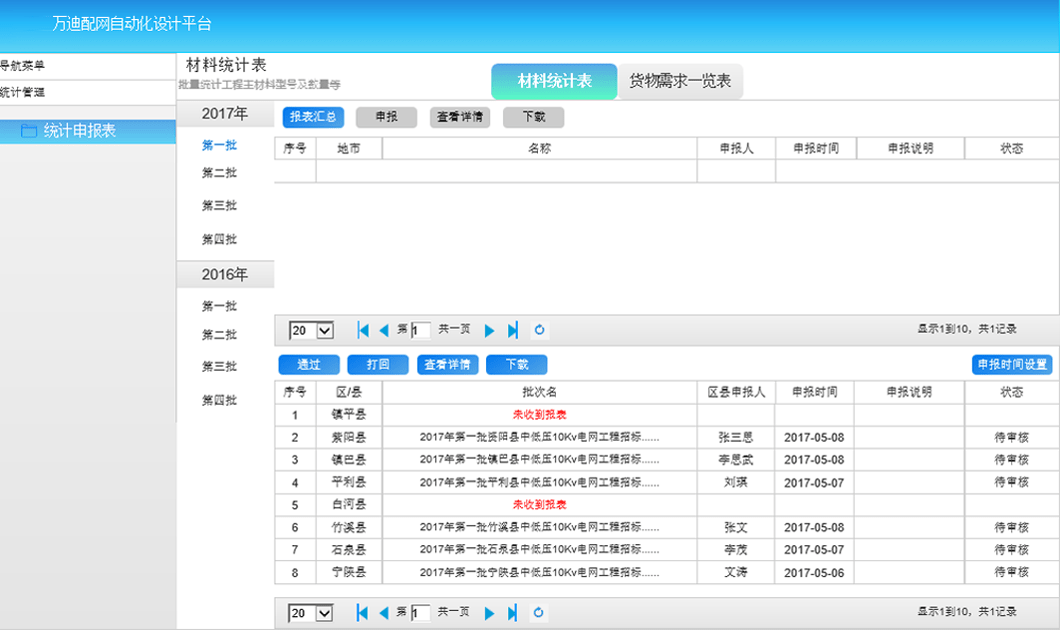Open the page-size dropdown in upper pager
This screenshot has width=1060, height=630.
312,331
